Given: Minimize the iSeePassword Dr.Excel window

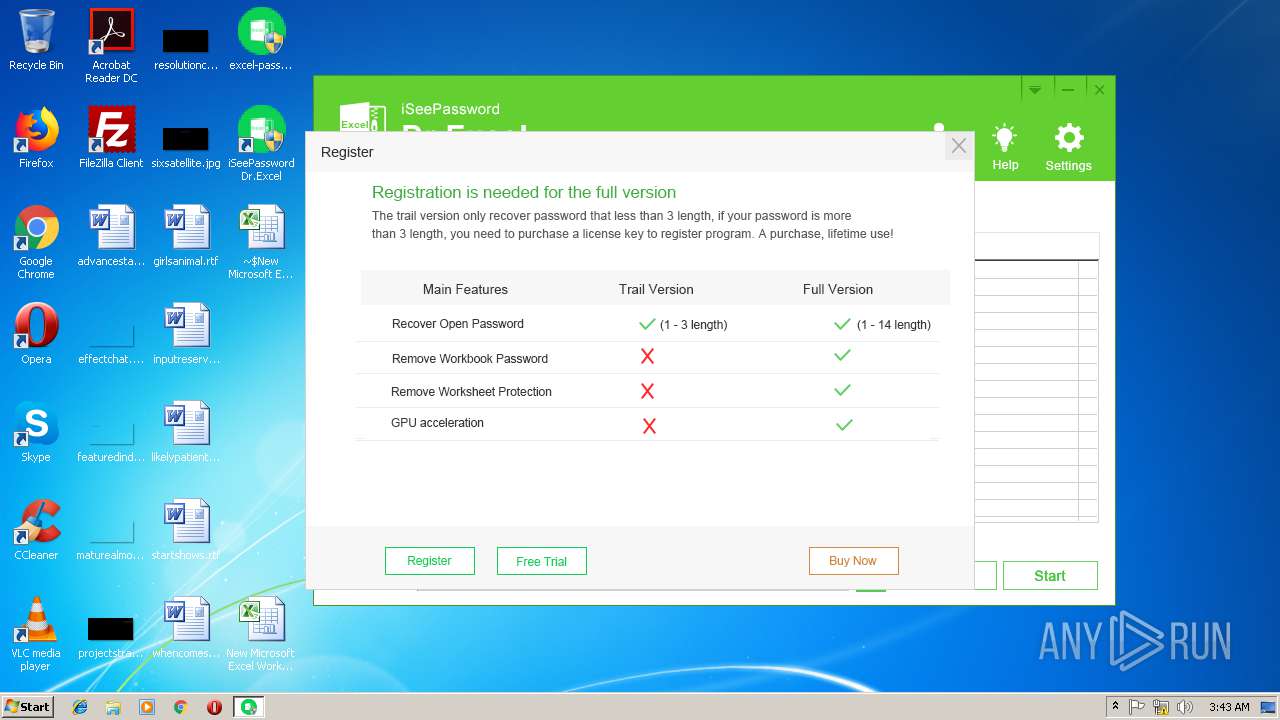Looking at the screenshot, I should coord(1068,89).
